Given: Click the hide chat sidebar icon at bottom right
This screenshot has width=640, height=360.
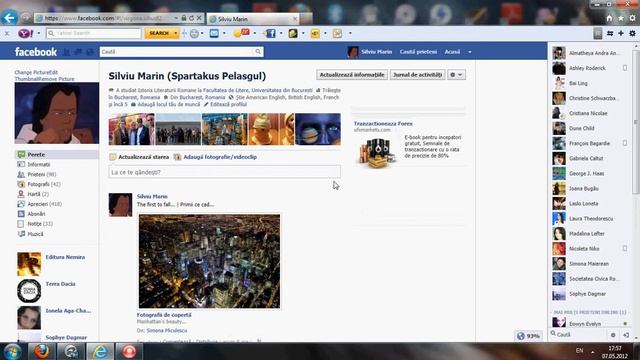Looking at the screenshot, I should coord(626,335).
